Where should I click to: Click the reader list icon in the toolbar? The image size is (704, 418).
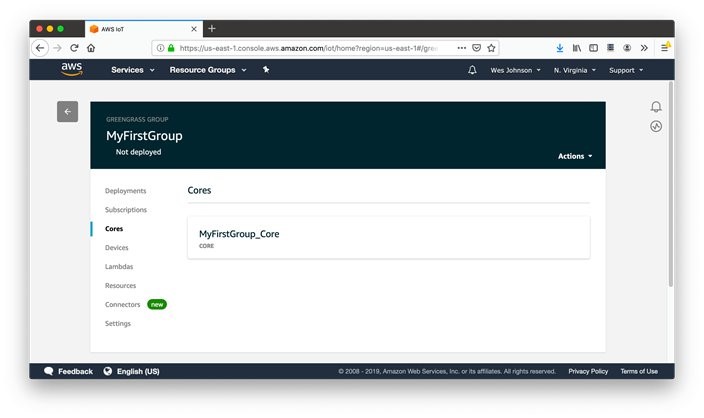tap(610, 48)
